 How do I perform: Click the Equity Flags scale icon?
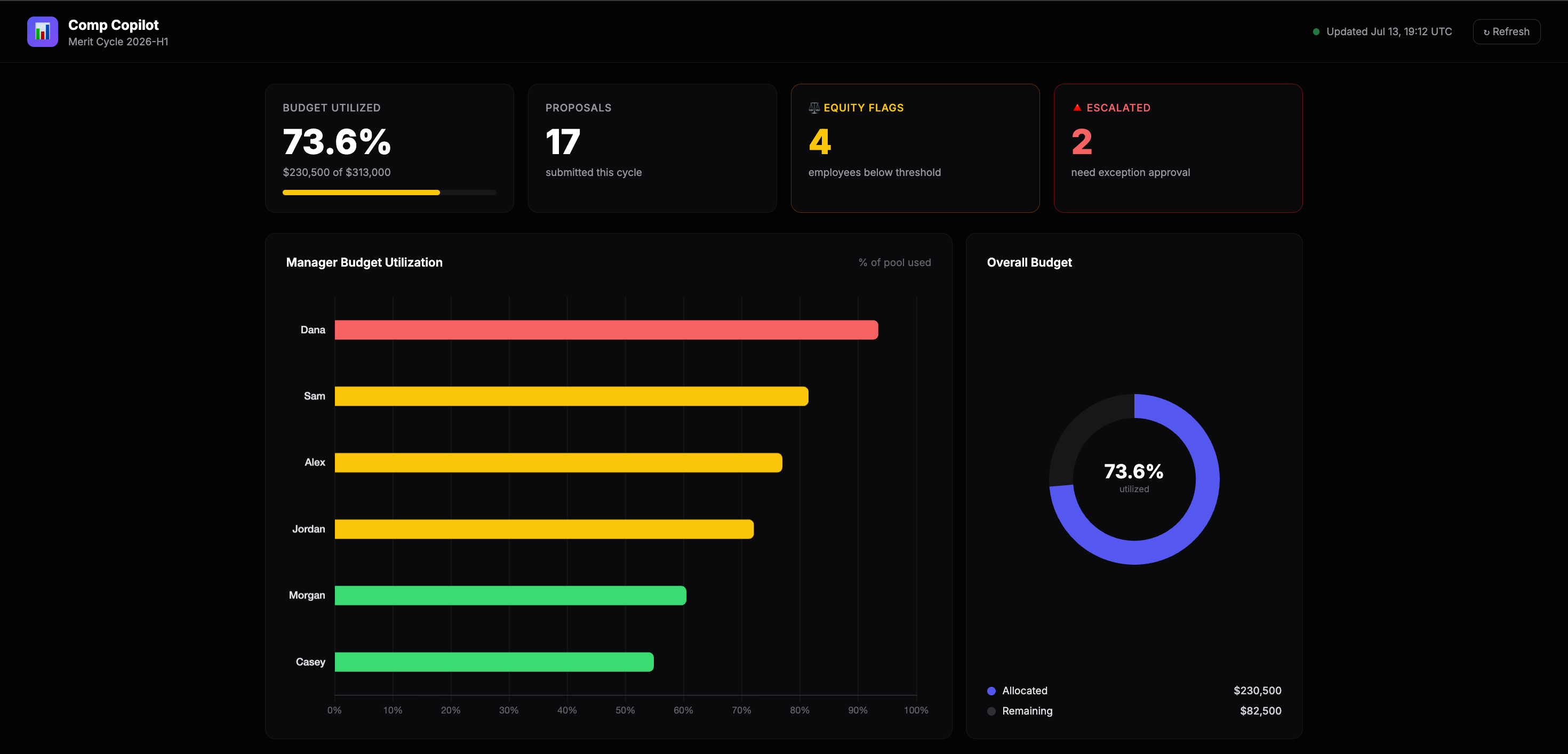pyautogui.click(x=814, y=108)
